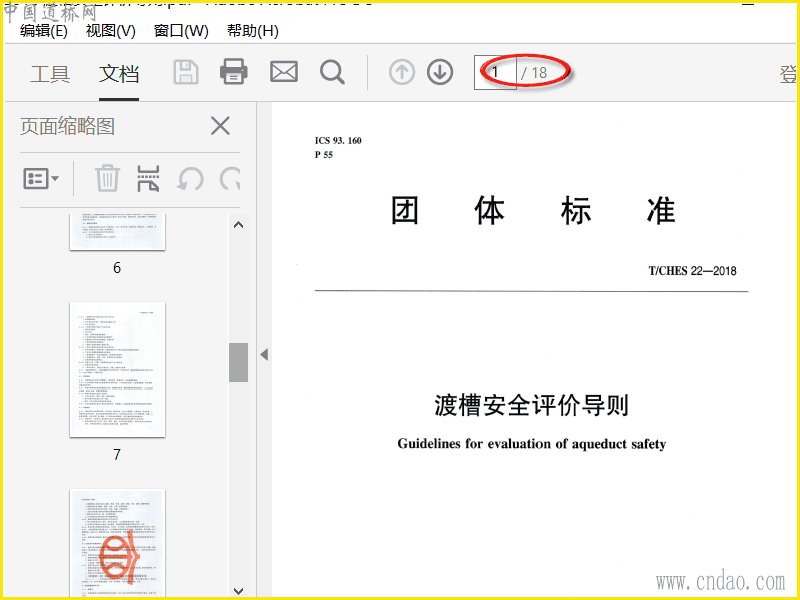The height and width of the screenshot is (600, 800).
Task: Switch to the 文档 tab
Action: tap(119, 74)
